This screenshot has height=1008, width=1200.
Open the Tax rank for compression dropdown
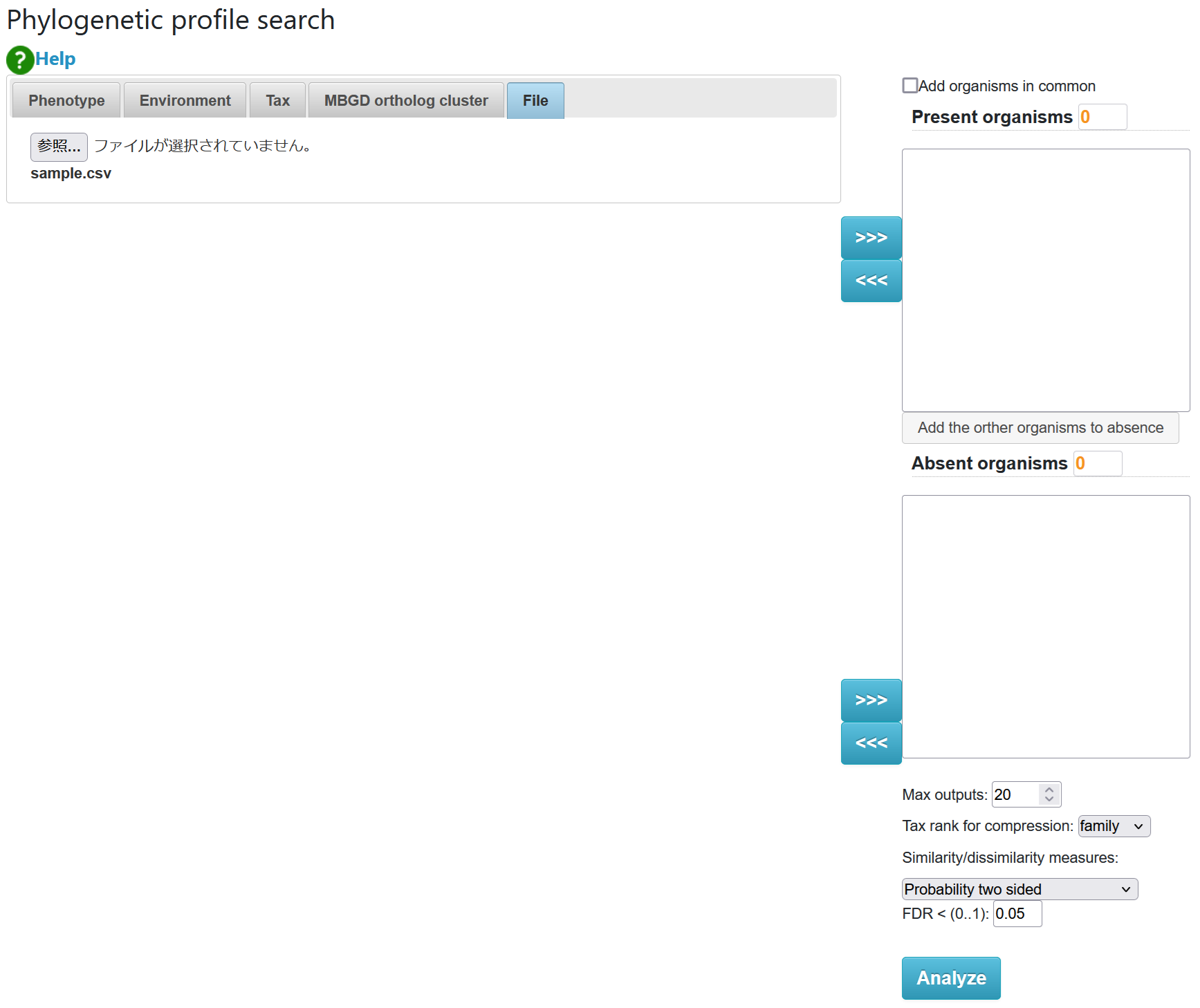click(x=1114, y=826)
